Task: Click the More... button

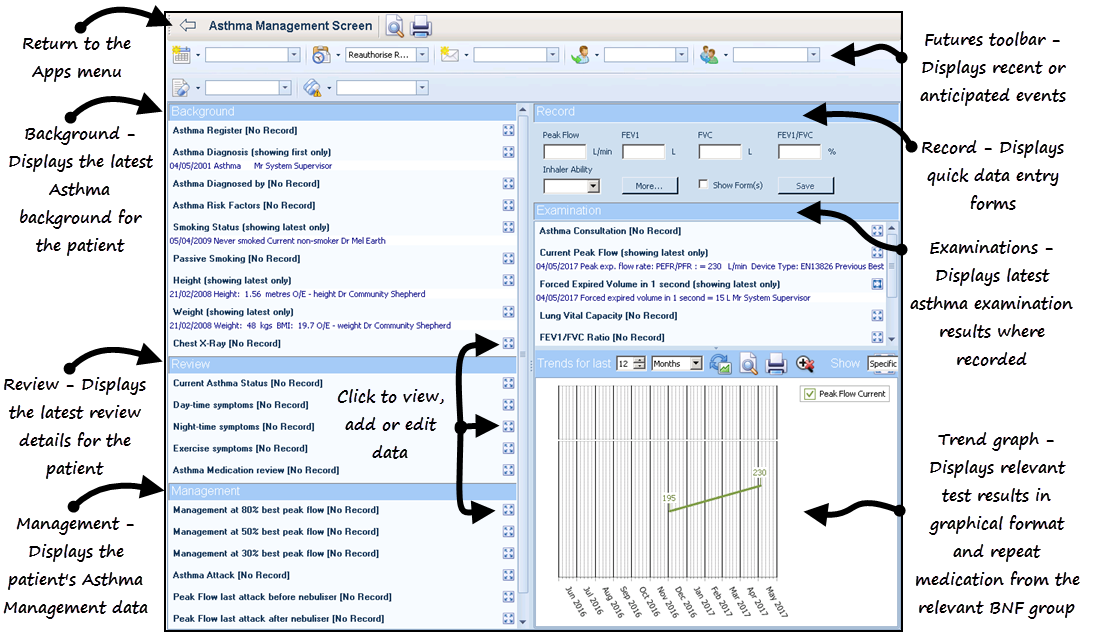Action: (649, 186)
